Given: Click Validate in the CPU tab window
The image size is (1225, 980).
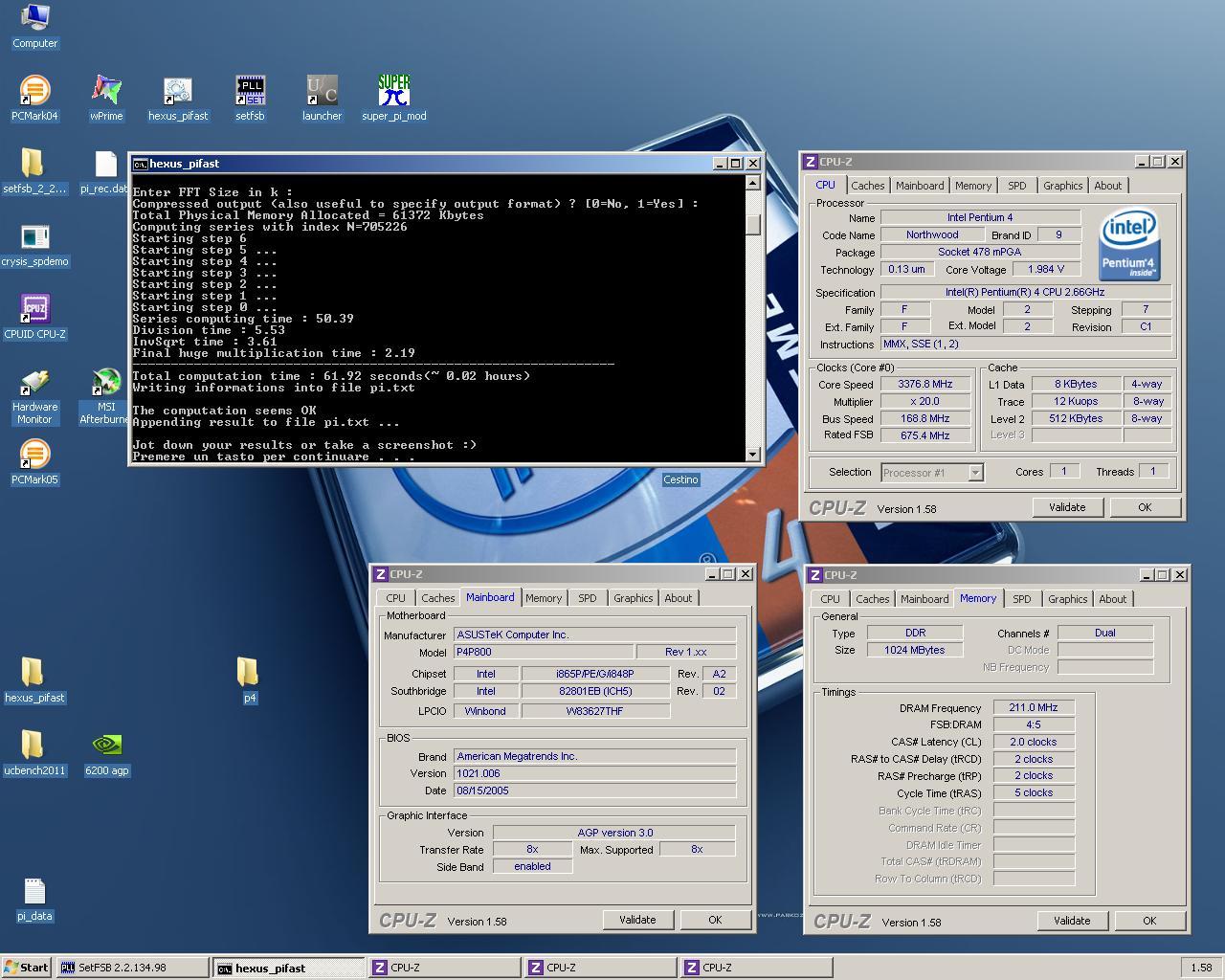Looking at the screenshot, I should tap(1067, 507).
